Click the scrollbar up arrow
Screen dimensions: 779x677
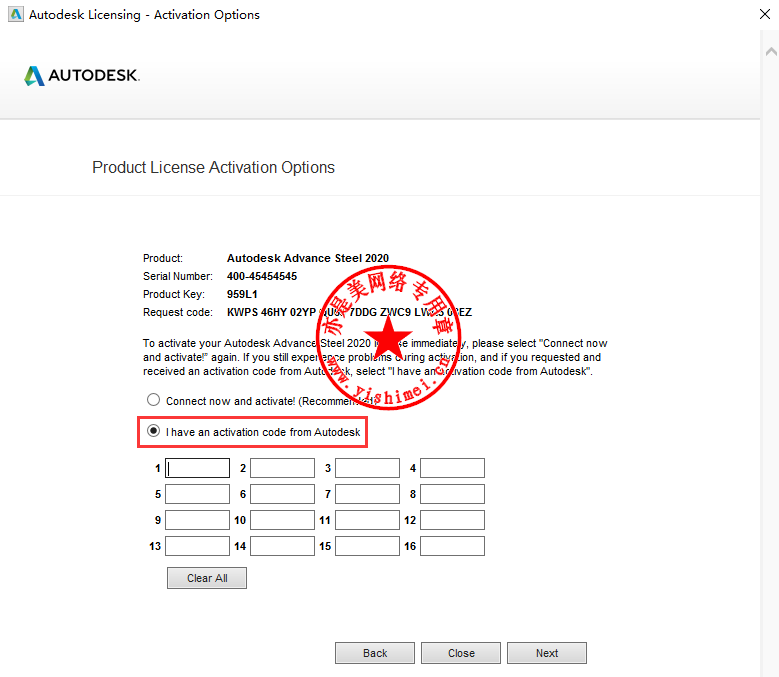[x=771, y=51]
